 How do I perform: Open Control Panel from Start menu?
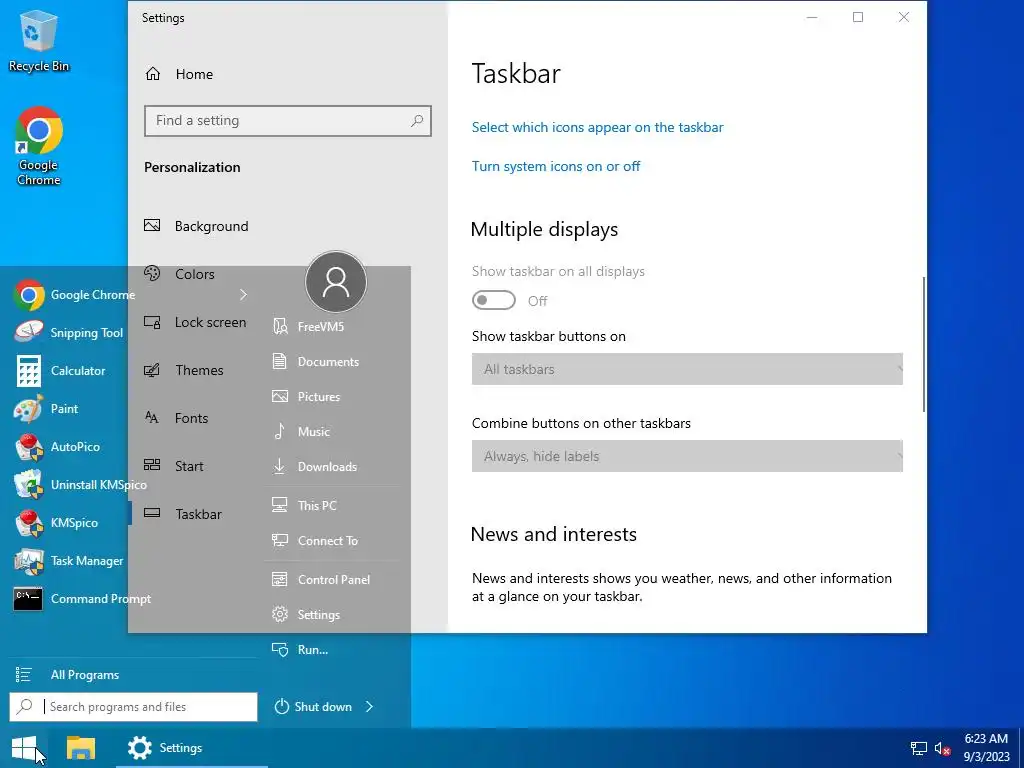point(321,579)
